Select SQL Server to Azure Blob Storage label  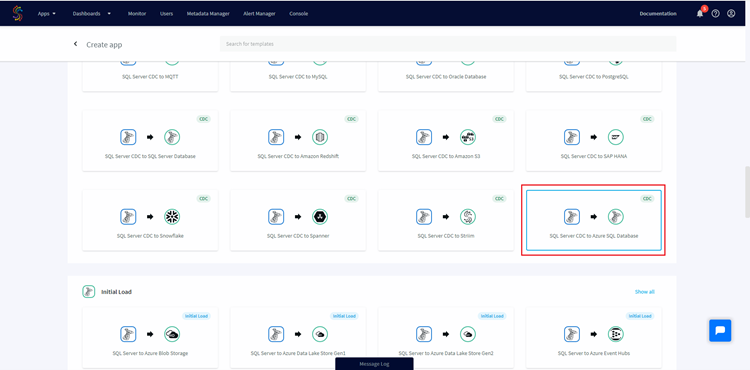150,353
